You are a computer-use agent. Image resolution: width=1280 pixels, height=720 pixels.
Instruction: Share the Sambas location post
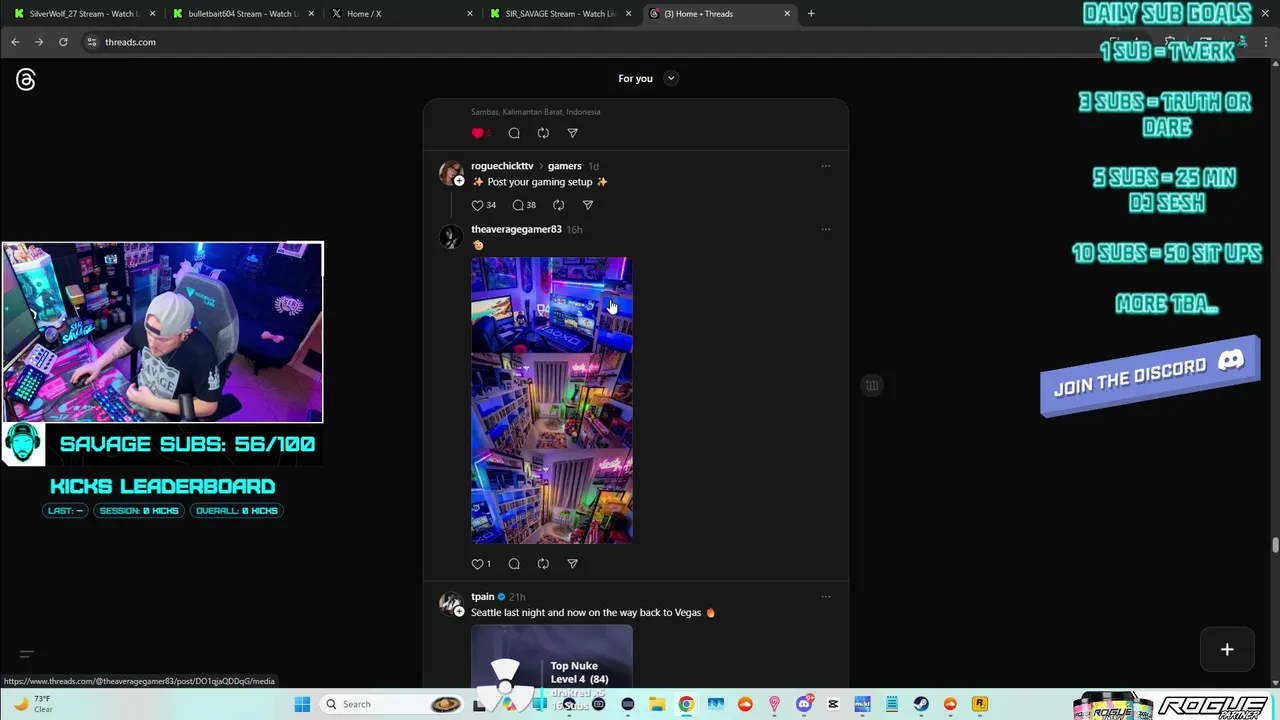click(572, 133)
